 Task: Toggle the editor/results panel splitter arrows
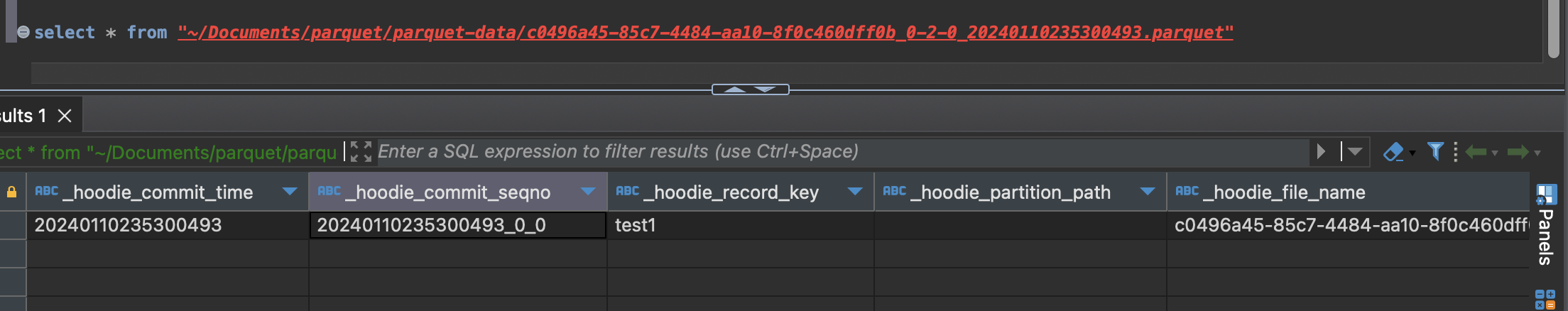(750, 89)
